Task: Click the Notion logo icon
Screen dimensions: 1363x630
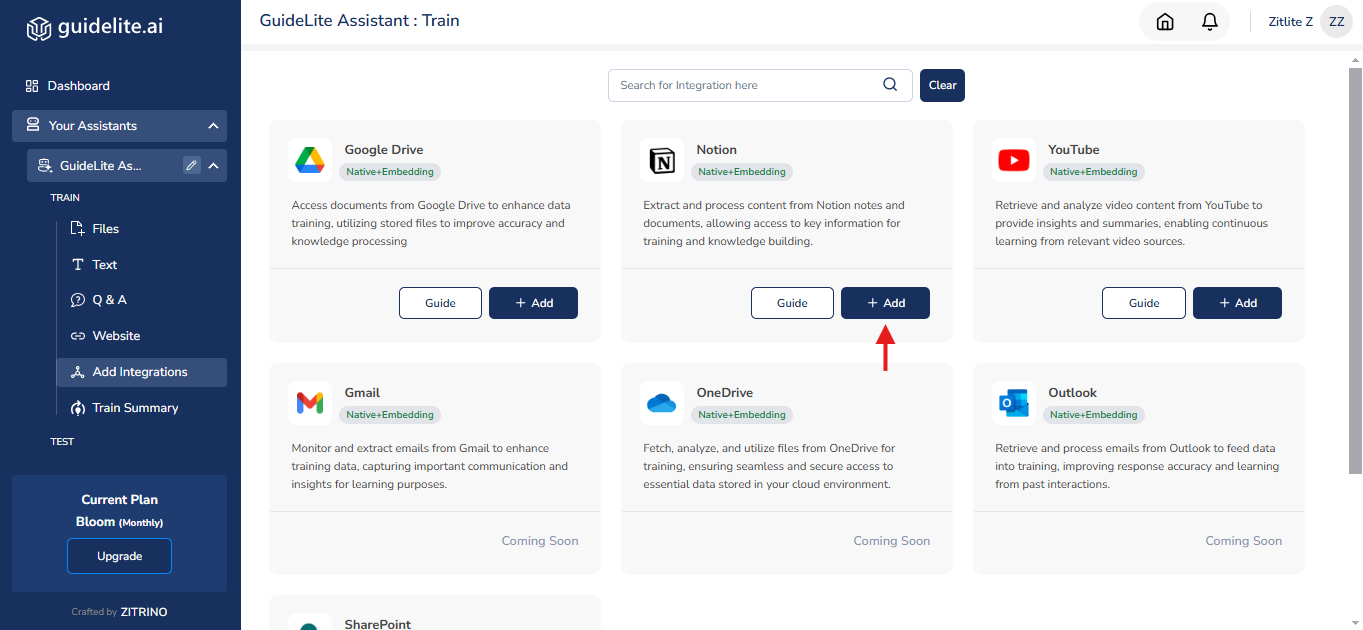Action: click(x=662, y=160)
